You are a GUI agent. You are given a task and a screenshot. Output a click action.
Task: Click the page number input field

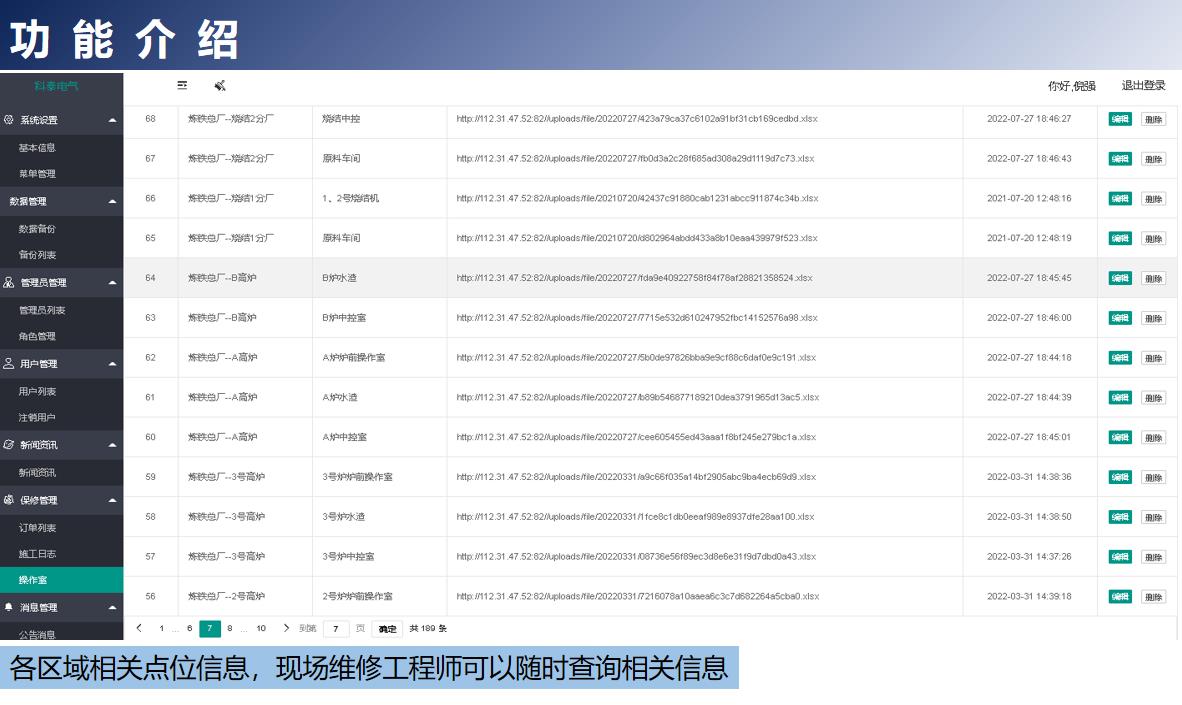click(x=336, y=629)
